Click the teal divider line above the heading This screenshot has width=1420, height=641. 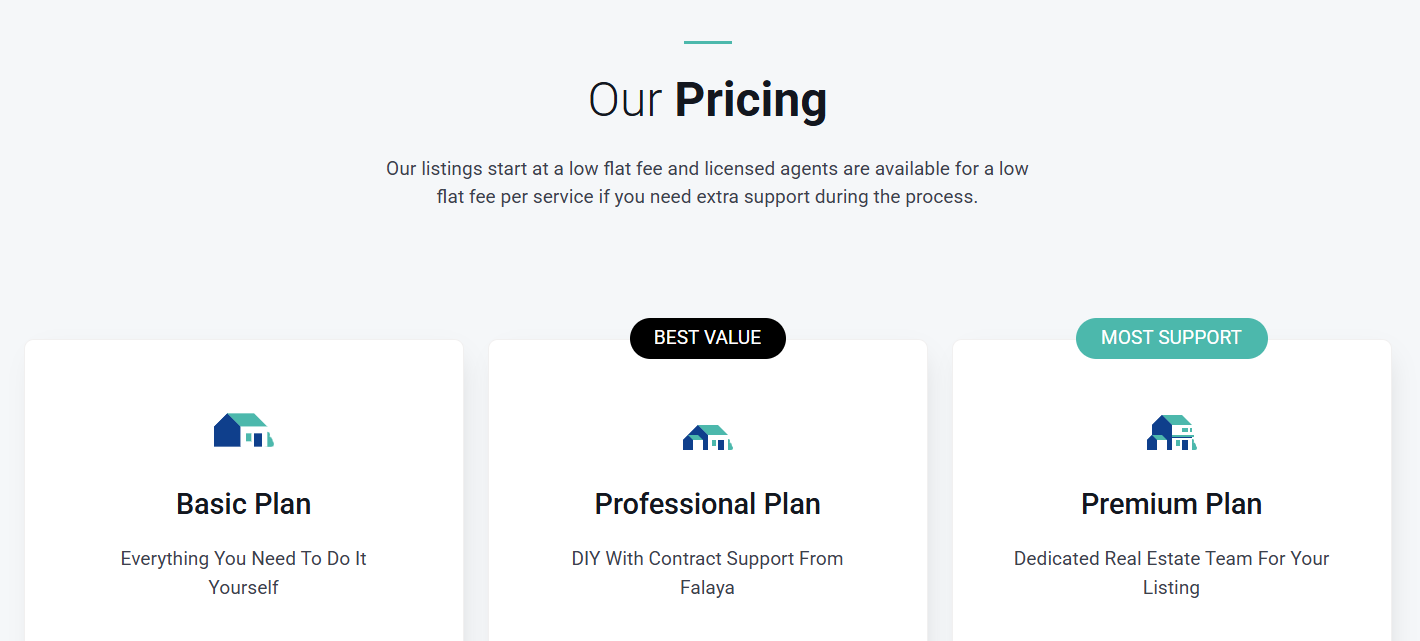(x=707, y=42)
